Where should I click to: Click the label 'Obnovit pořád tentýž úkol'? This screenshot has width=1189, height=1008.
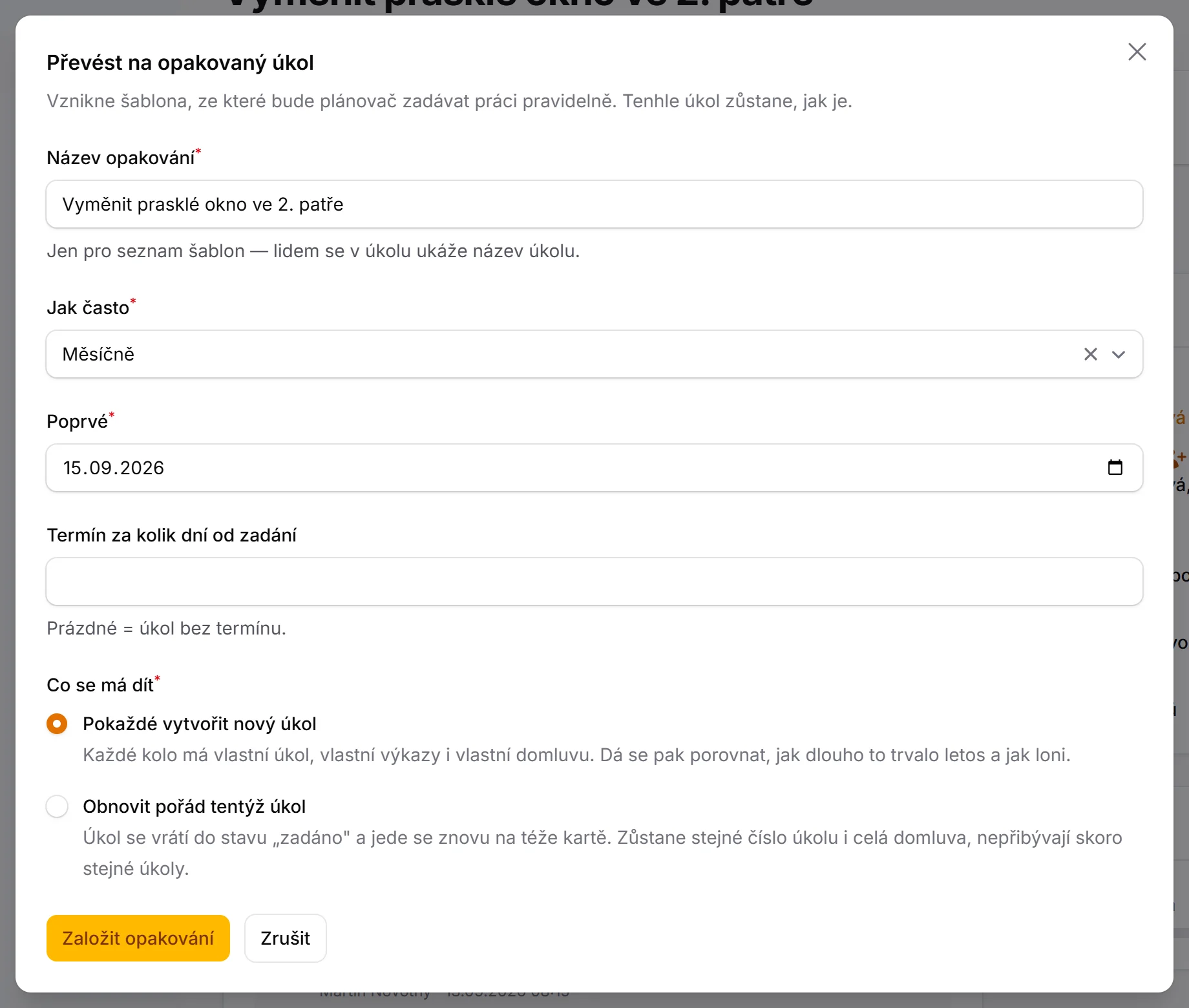[x=195, y=806]
